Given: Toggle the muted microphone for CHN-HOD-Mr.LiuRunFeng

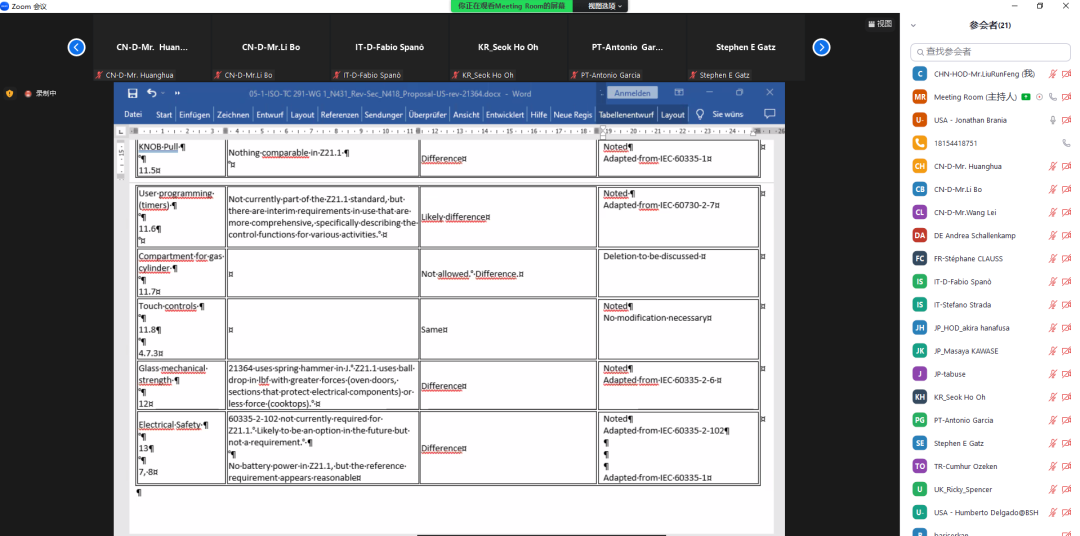Looking at the screenshot, I should coord(1052,74).
